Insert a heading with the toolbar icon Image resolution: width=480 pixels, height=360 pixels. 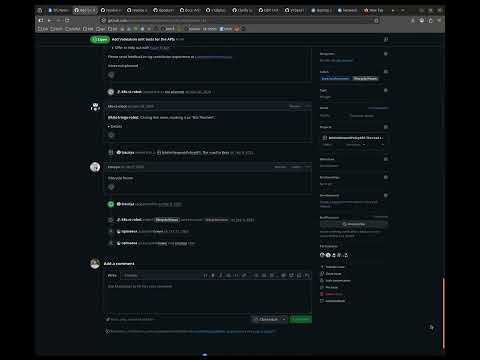coord(205,275)
